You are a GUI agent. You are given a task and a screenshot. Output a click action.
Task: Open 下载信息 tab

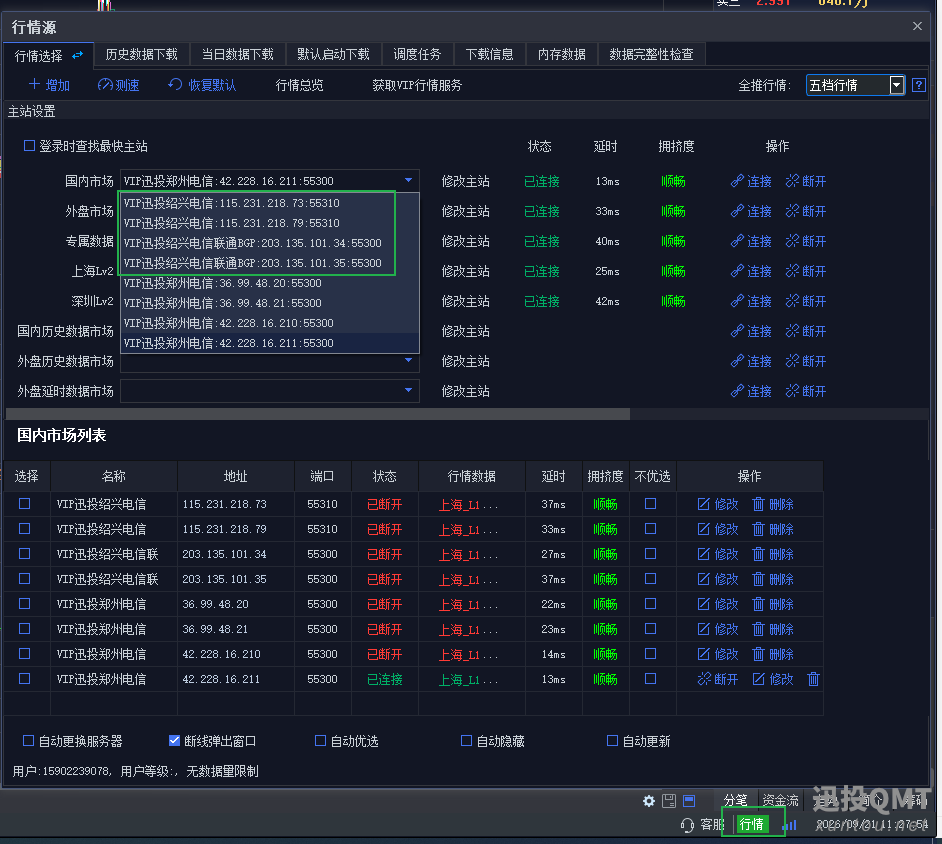point(490,55)
